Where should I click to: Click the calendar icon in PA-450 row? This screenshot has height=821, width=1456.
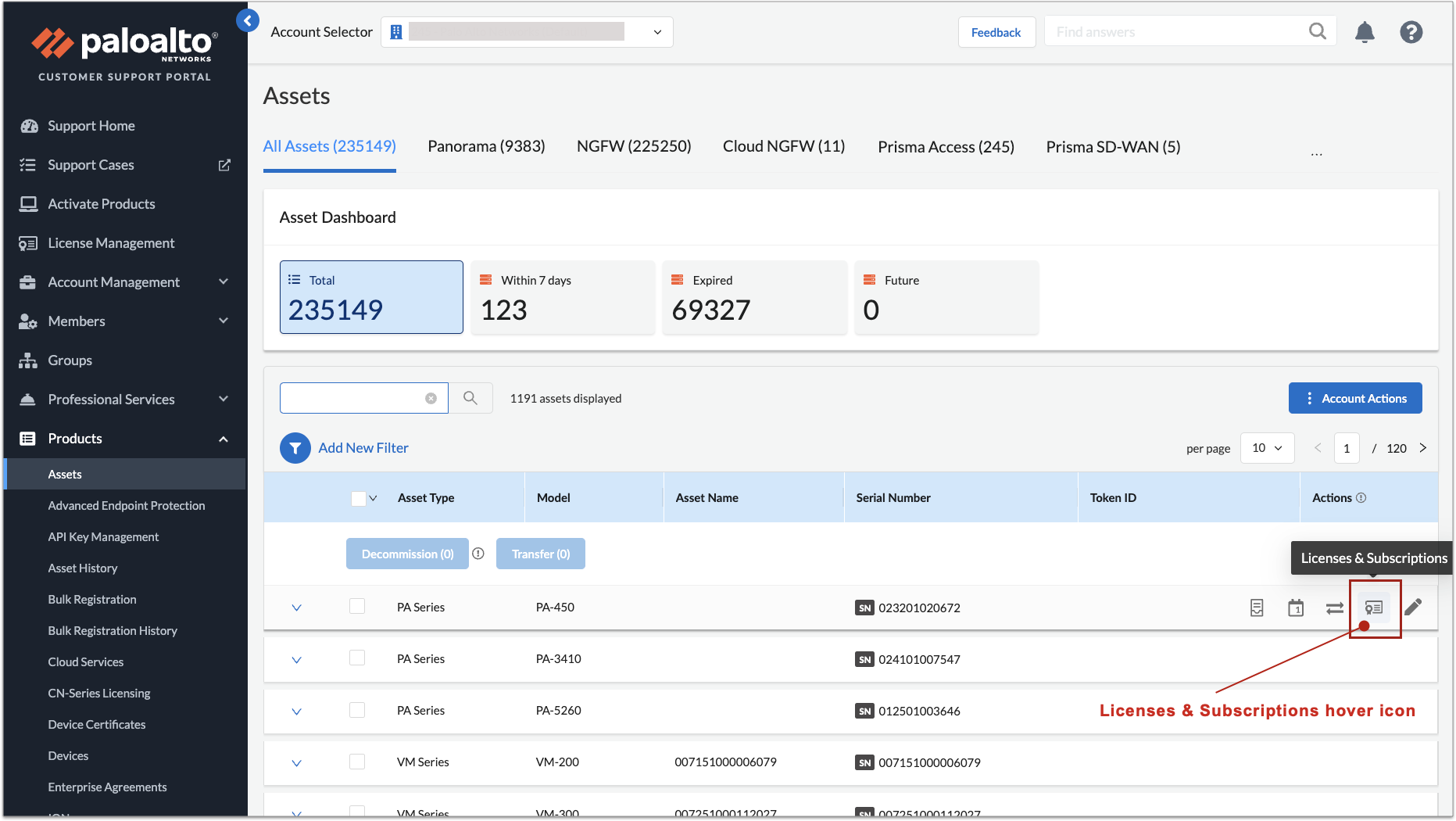click(x=1295, y=608)
